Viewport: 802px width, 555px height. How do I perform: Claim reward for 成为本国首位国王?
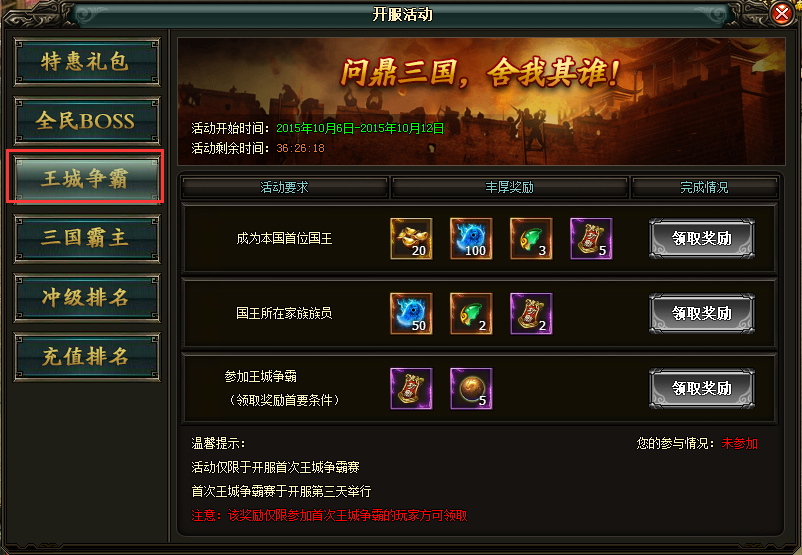[702, 238]
